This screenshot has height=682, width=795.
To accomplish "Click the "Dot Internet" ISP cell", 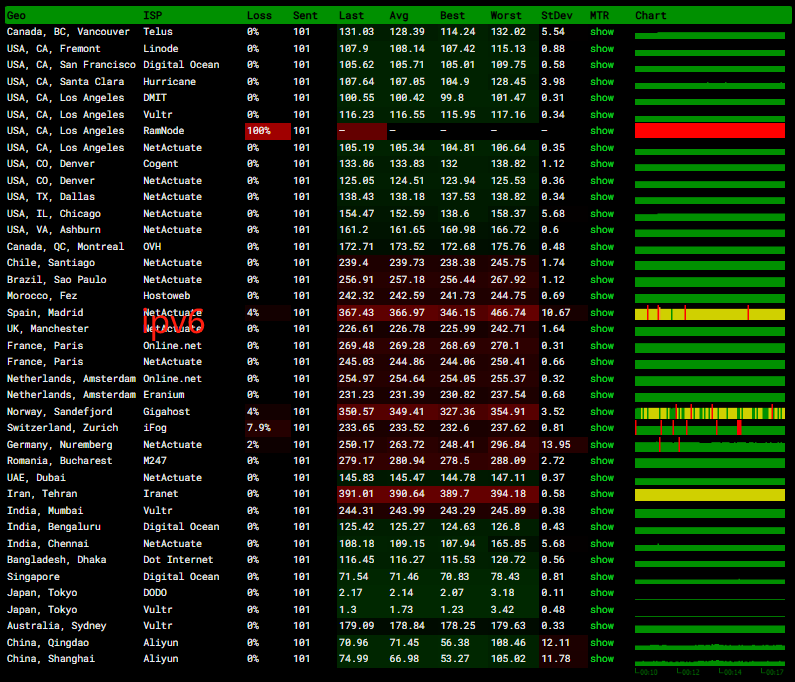I will pos(178,560).
